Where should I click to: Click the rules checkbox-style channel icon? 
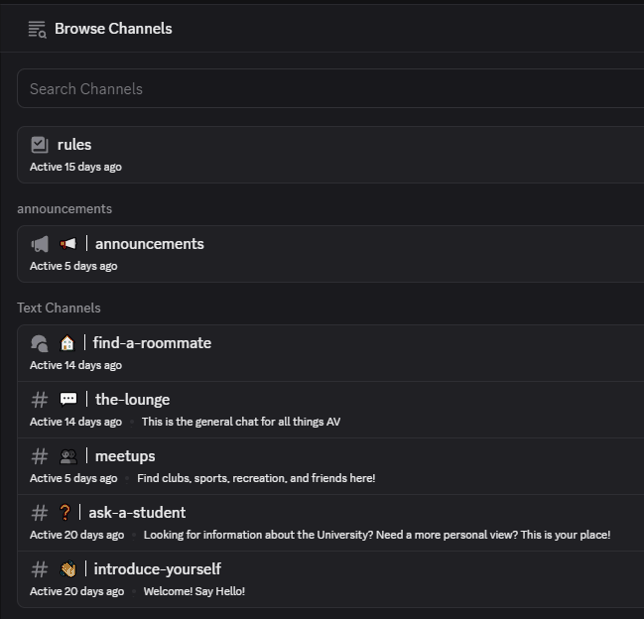[x=39, y=145]
